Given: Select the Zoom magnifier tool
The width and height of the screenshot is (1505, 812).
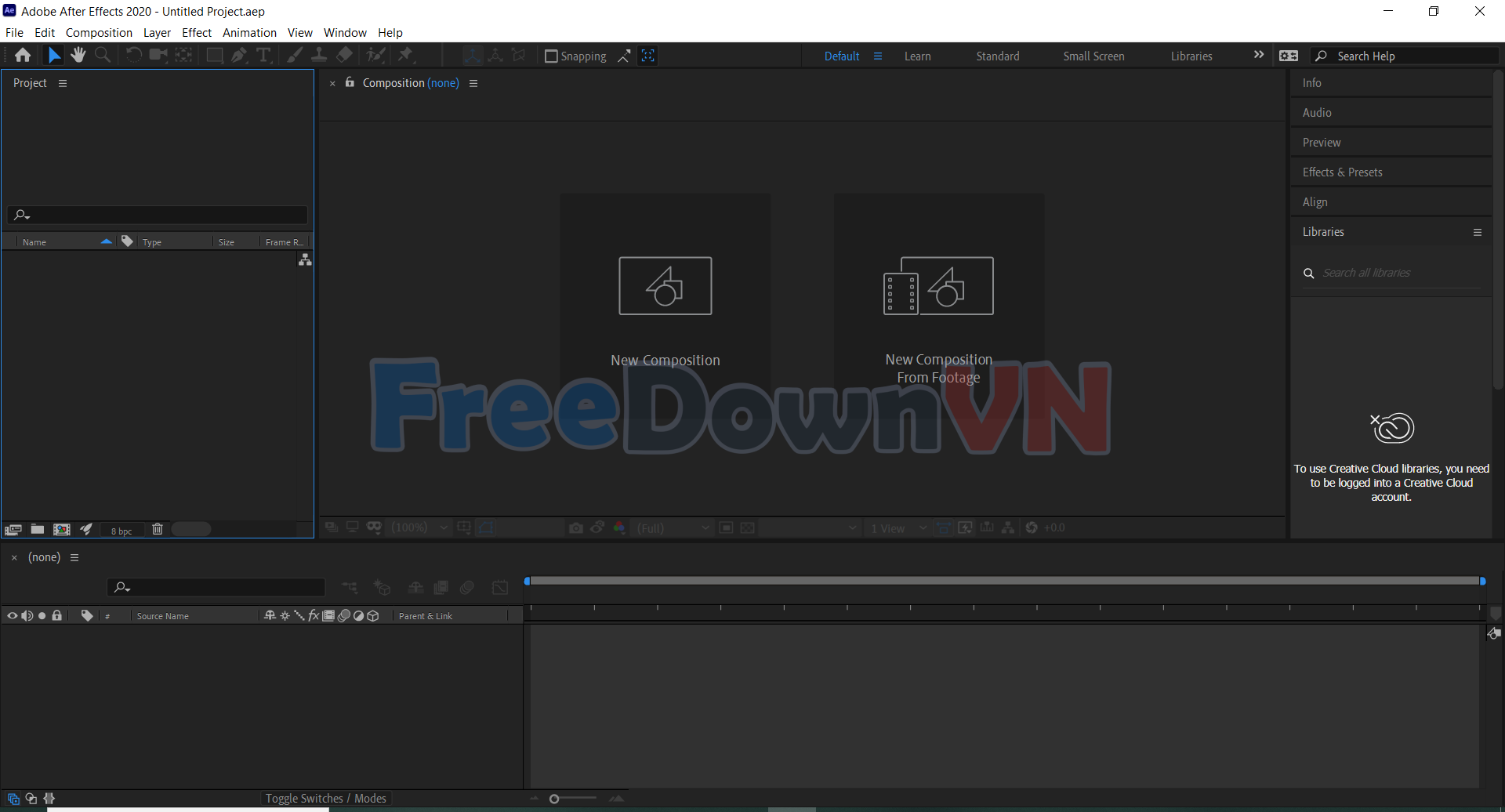Looking at the screenshot, I should click(102, 55).
